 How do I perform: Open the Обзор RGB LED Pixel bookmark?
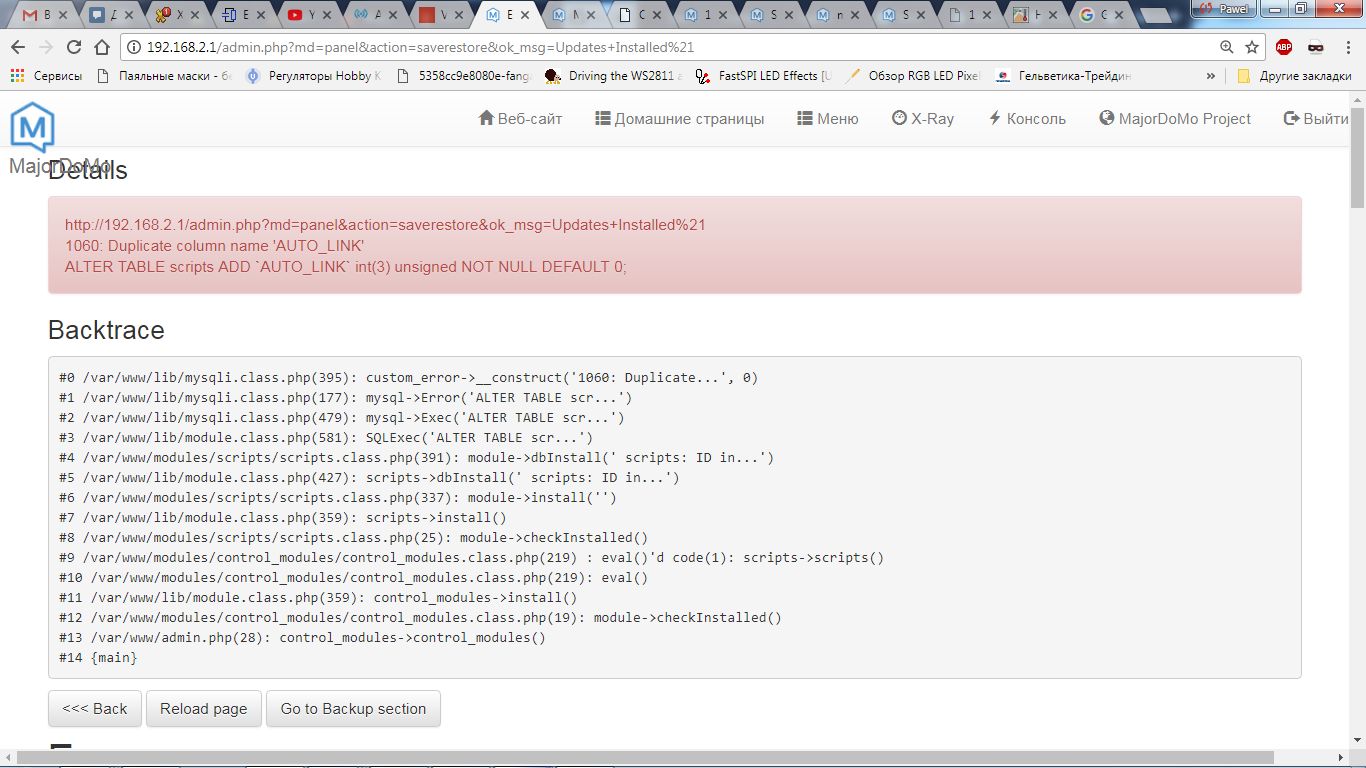pyautogui.click(x=913, y=75)
